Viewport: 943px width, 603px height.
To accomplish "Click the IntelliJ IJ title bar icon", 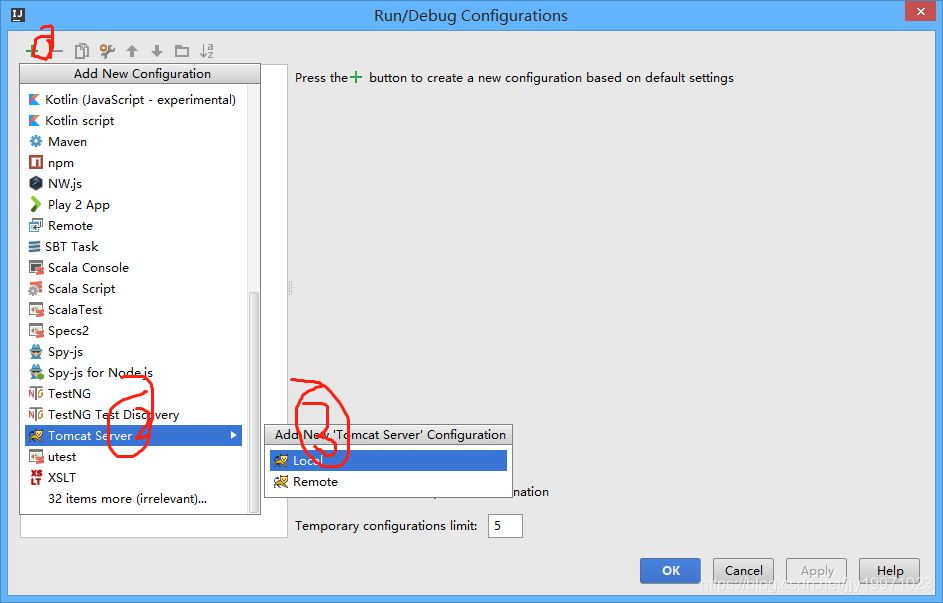I will [18, 14].
